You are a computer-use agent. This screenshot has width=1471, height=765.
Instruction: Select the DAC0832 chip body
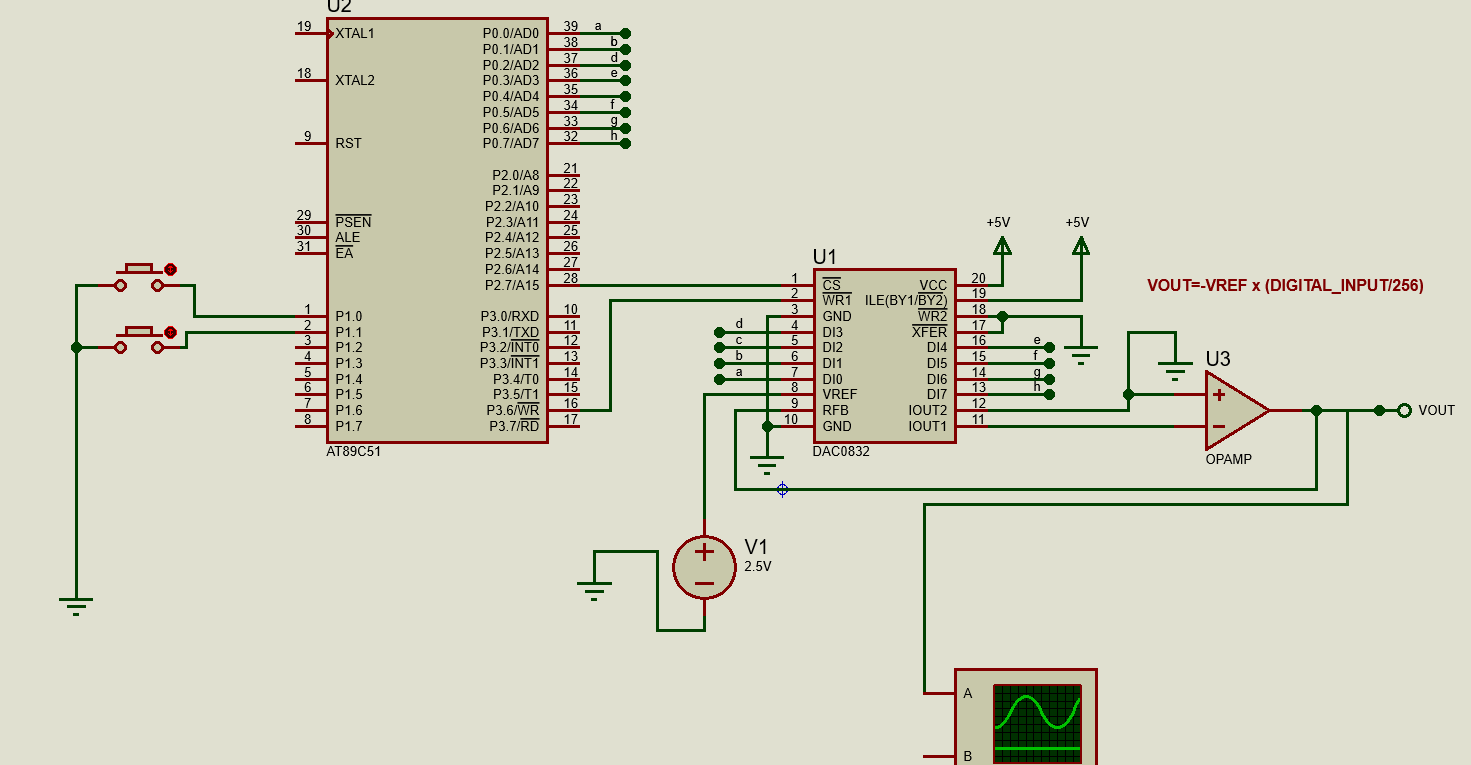(884, 355)
